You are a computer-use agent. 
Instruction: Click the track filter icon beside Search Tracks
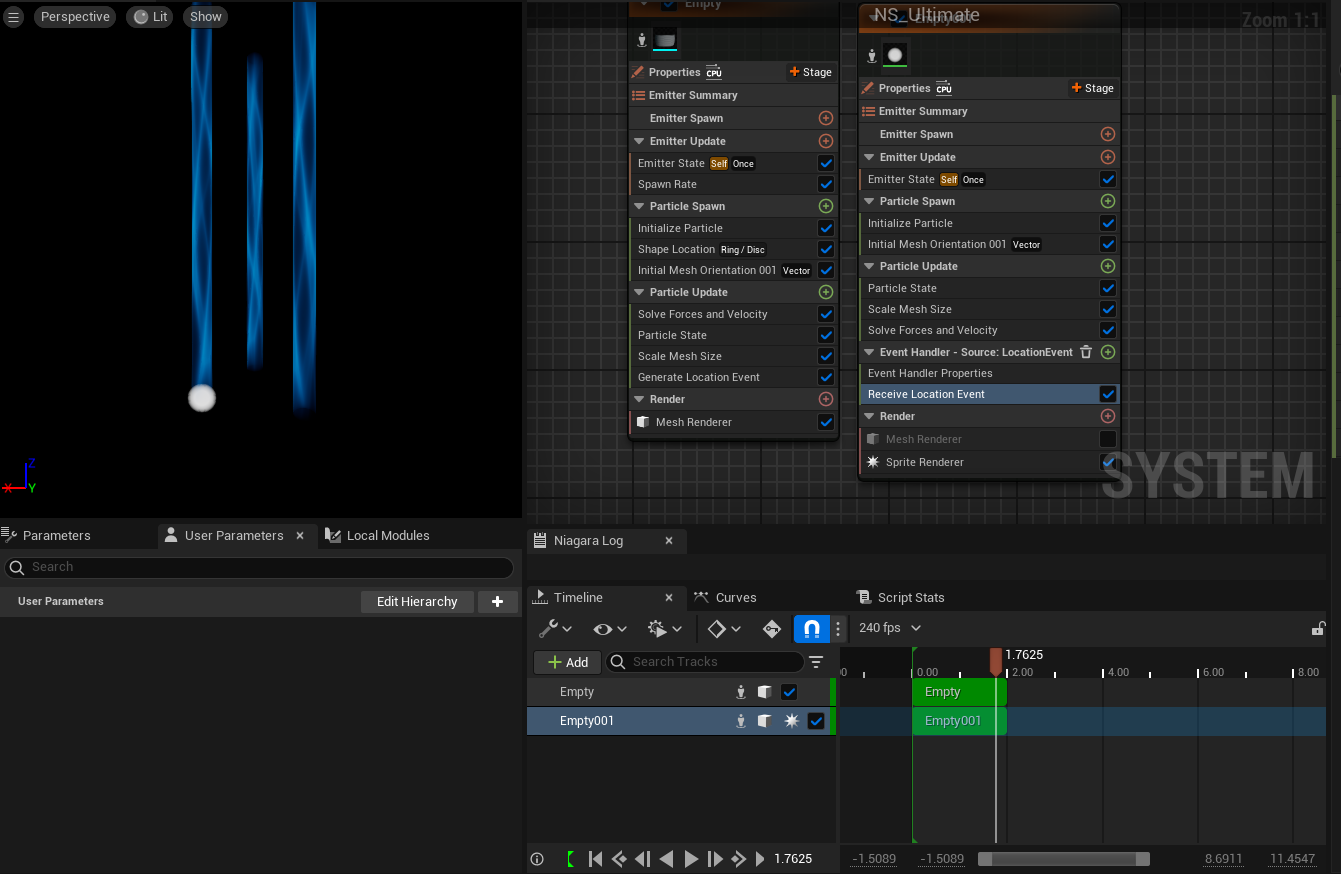click(x=816, y=662)
